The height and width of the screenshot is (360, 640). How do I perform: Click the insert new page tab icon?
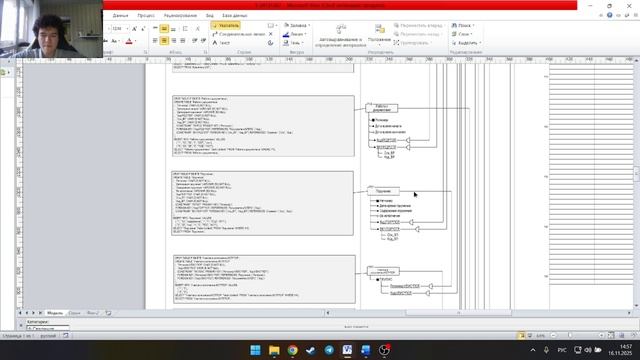tap(108, 313)
